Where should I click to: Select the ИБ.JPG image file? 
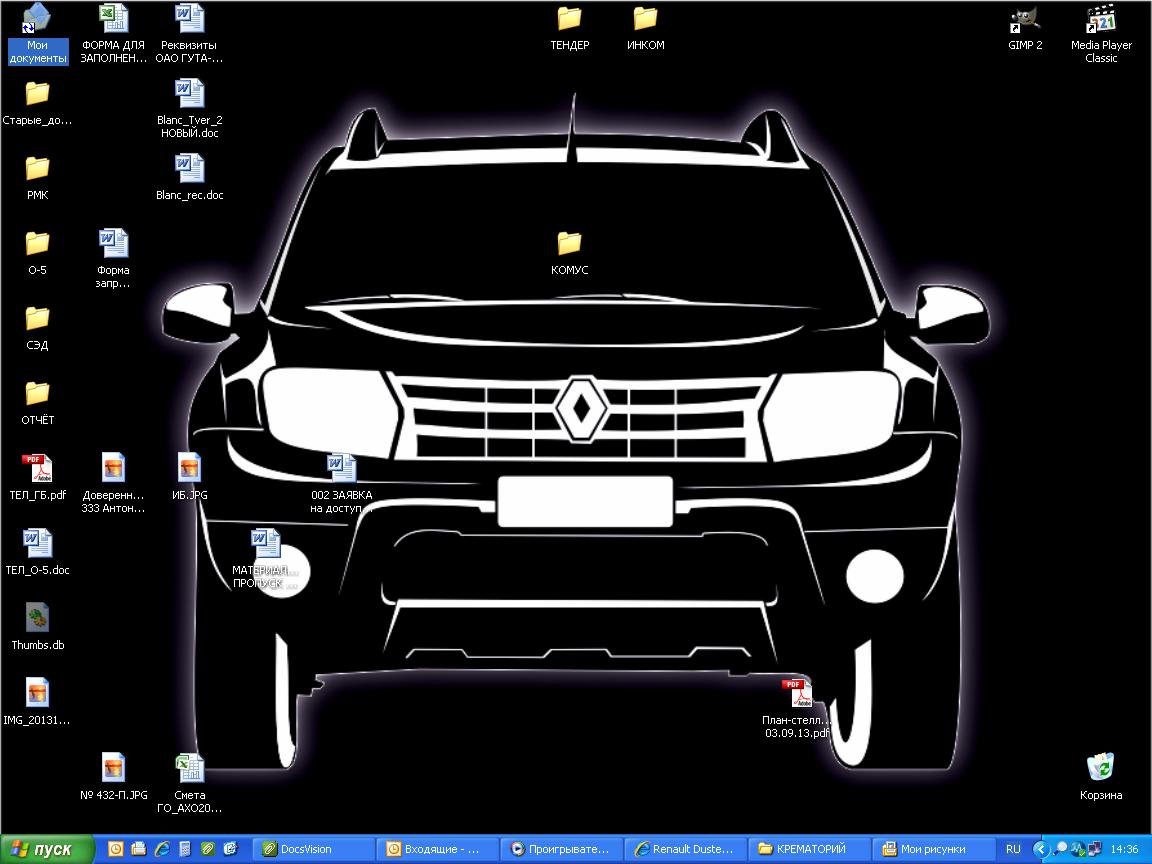point(189,478)
